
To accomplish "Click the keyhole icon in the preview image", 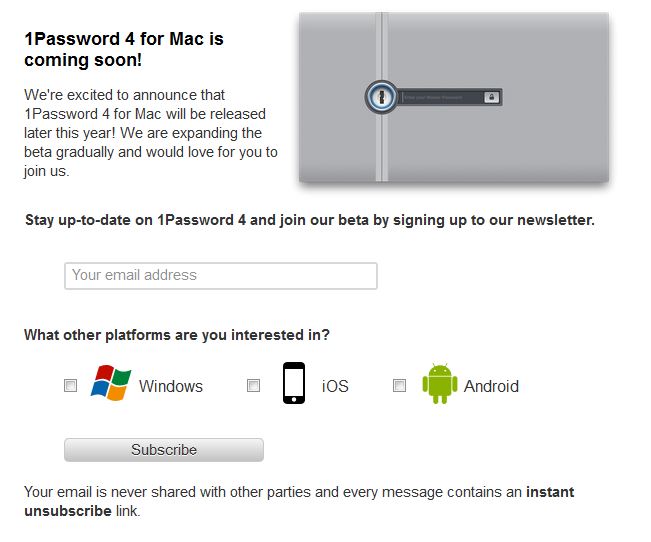I will coord(382,97).
